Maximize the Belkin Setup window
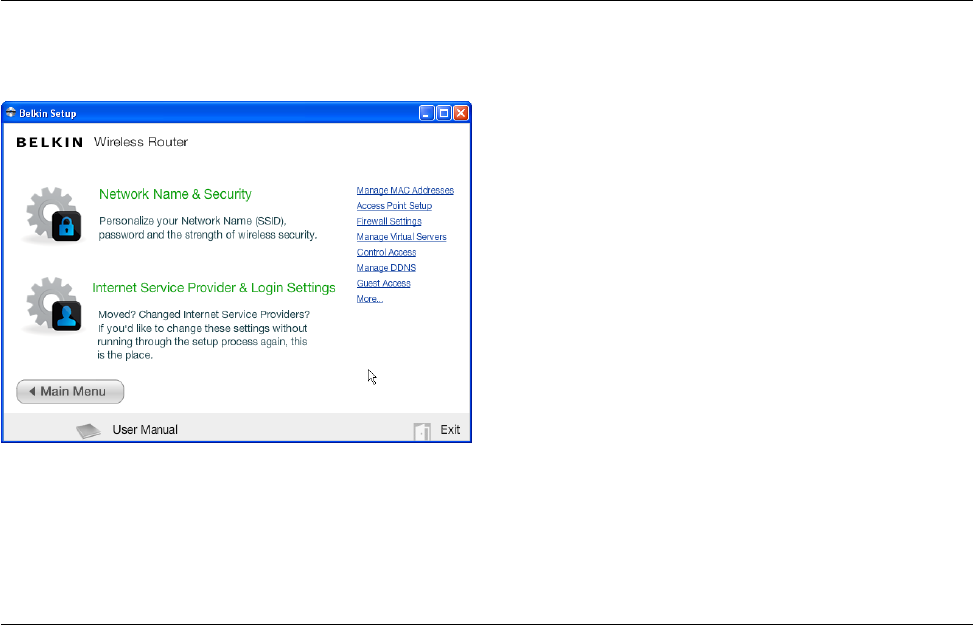Viewport: 973px width, 625px height. pyautogui.click(x=444, y=113)
